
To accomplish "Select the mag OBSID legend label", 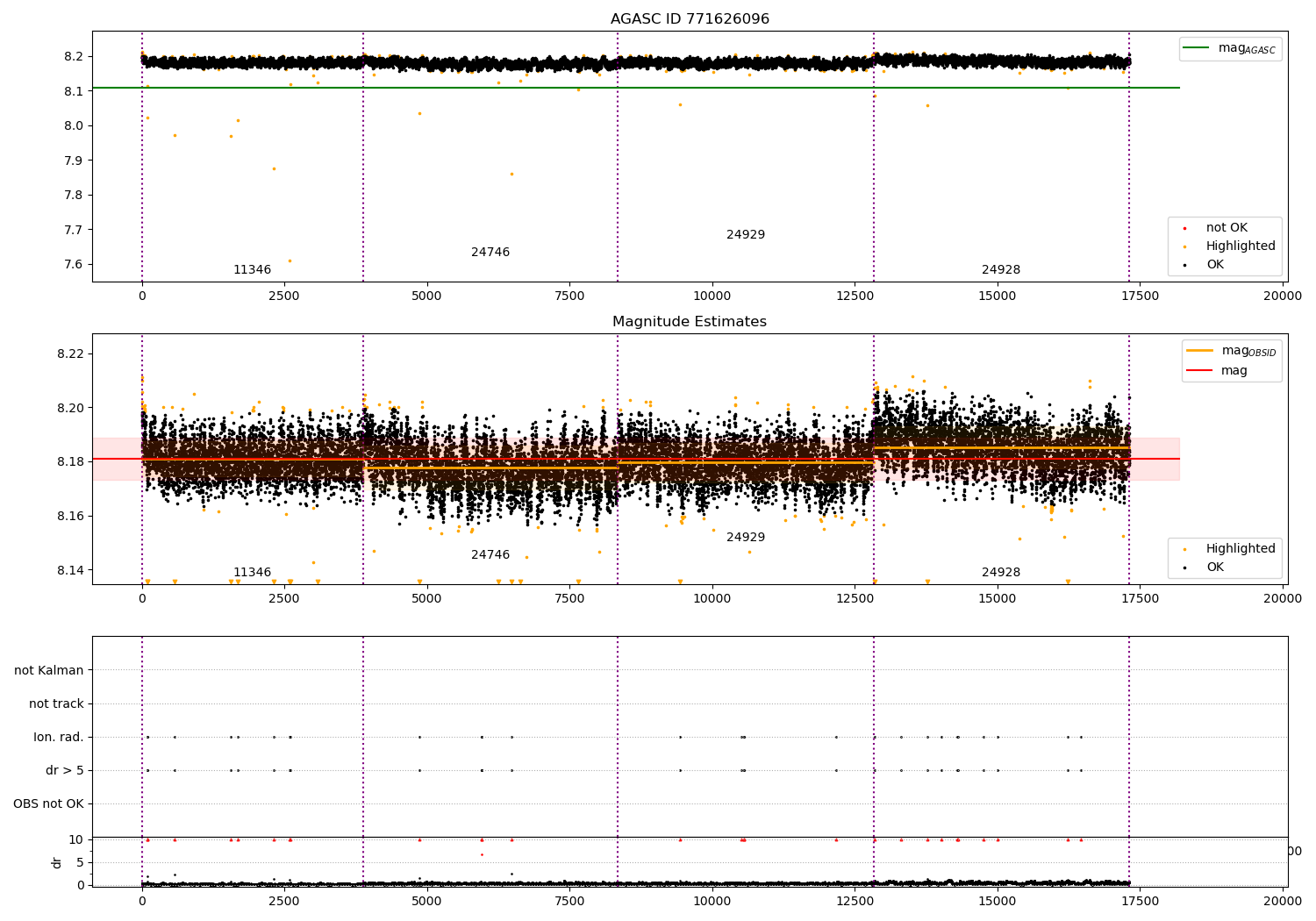I will [x=1248, y=351].
